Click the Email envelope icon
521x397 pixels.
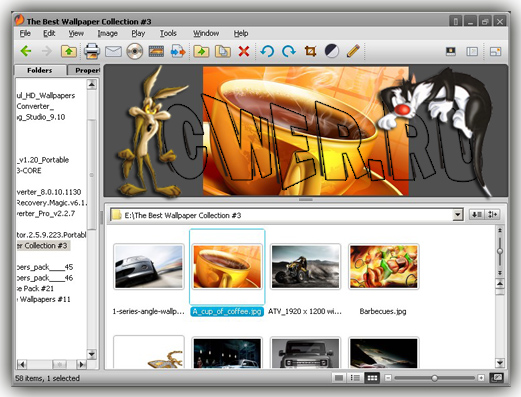113,51
